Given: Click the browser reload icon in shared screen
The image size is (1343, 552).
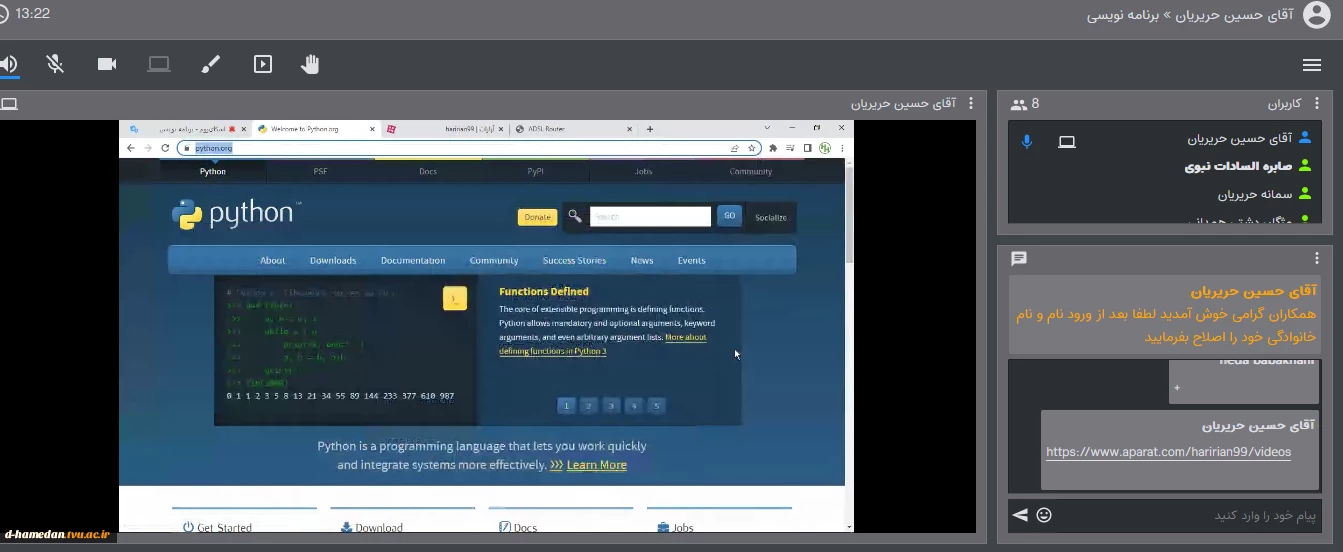Looking at the screenshot, I should pos(165,148).
